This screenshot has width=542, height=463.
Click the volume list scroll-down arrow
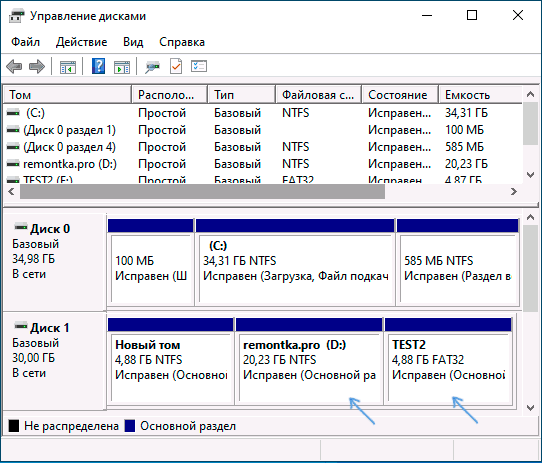coord(530,175)
